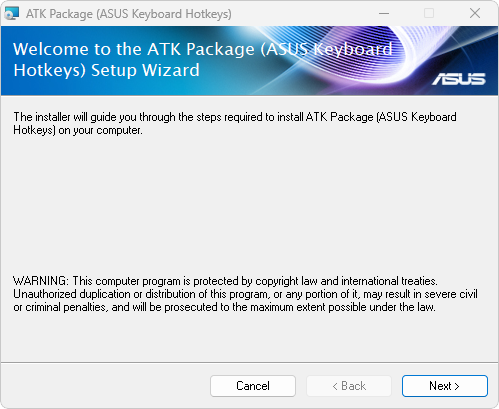Click the "Unauthorized duplication" line of the copyright notice
This screenshot has height=409, width=499.
point(245,294)
